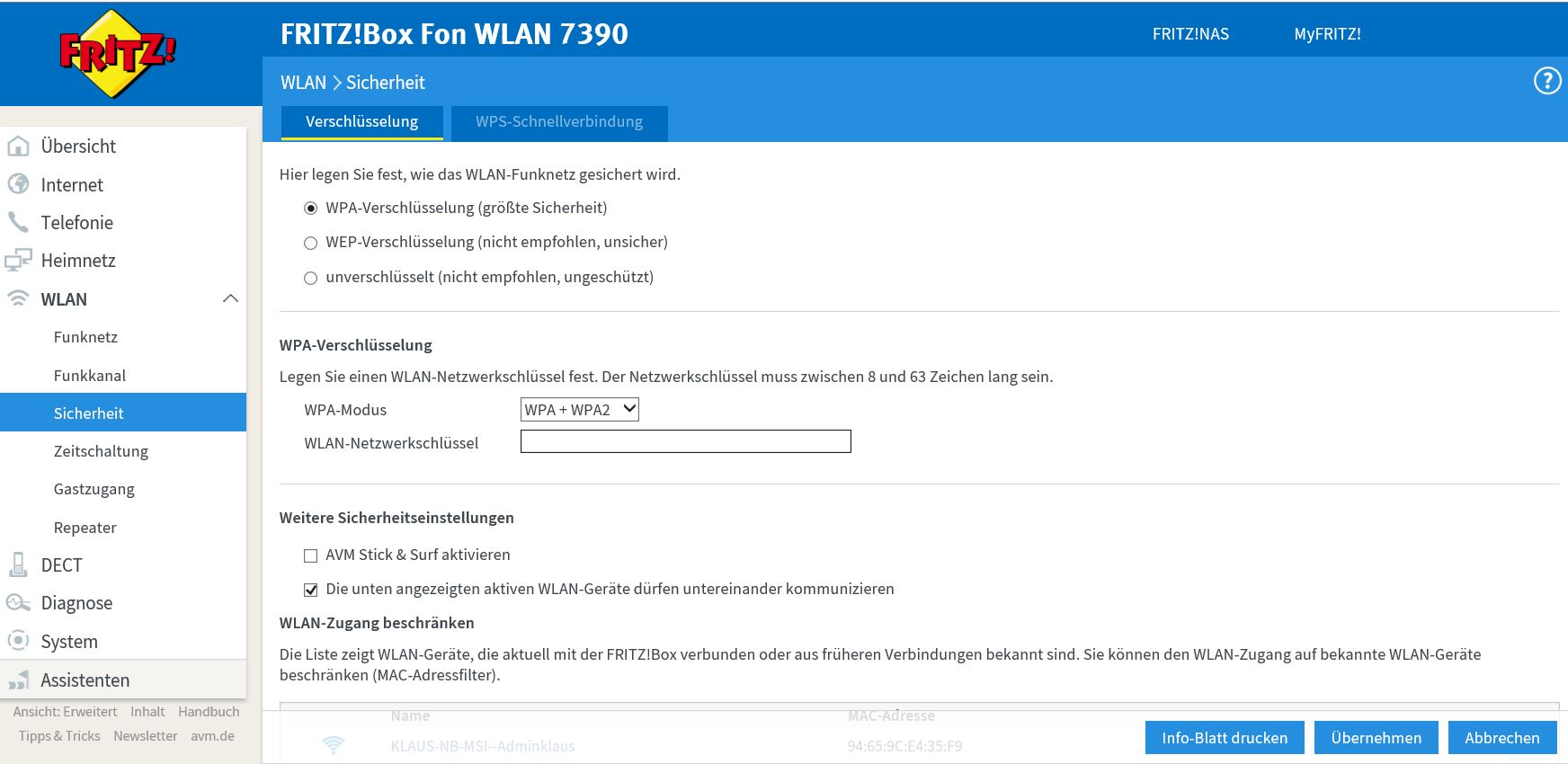
Task: Click the Telefonie phone handset icon
Action: 18,222
